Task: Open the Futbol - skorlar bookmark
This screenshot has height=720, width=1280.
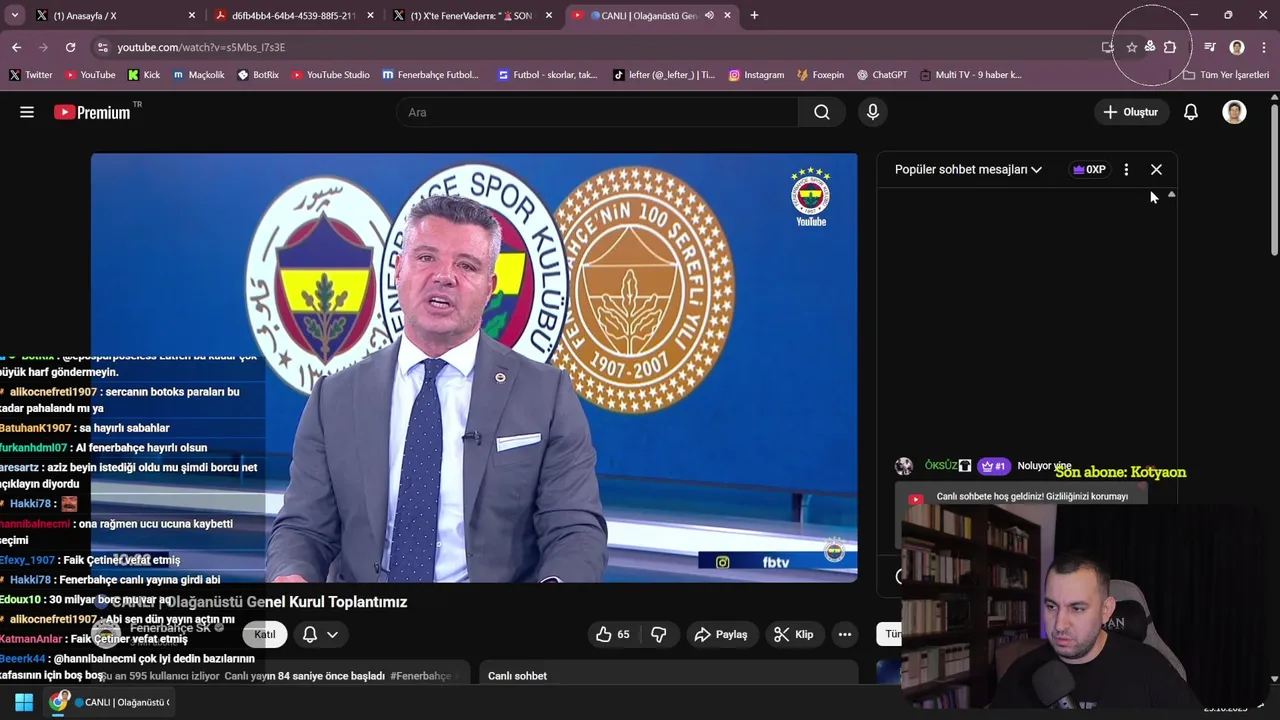Action: 547,75
